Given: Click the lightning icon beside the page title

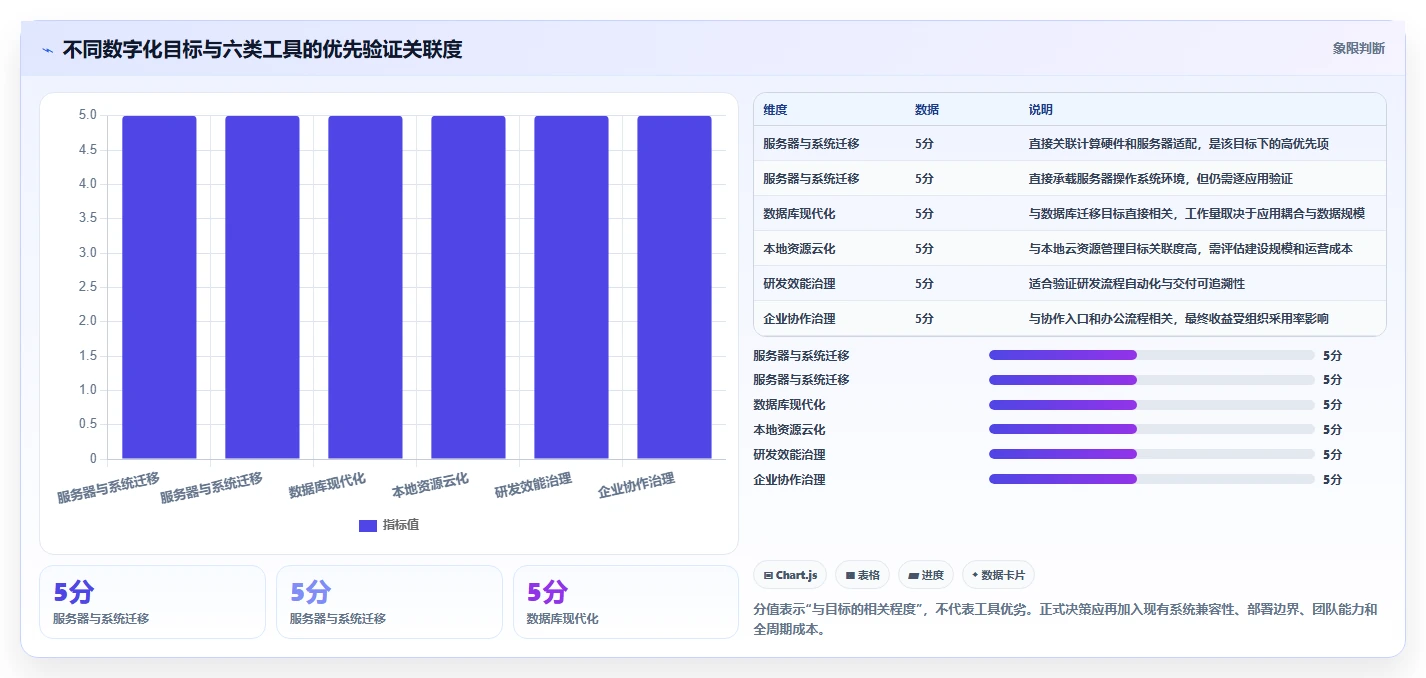Looking at the screenshot, I should click(48, 49).
